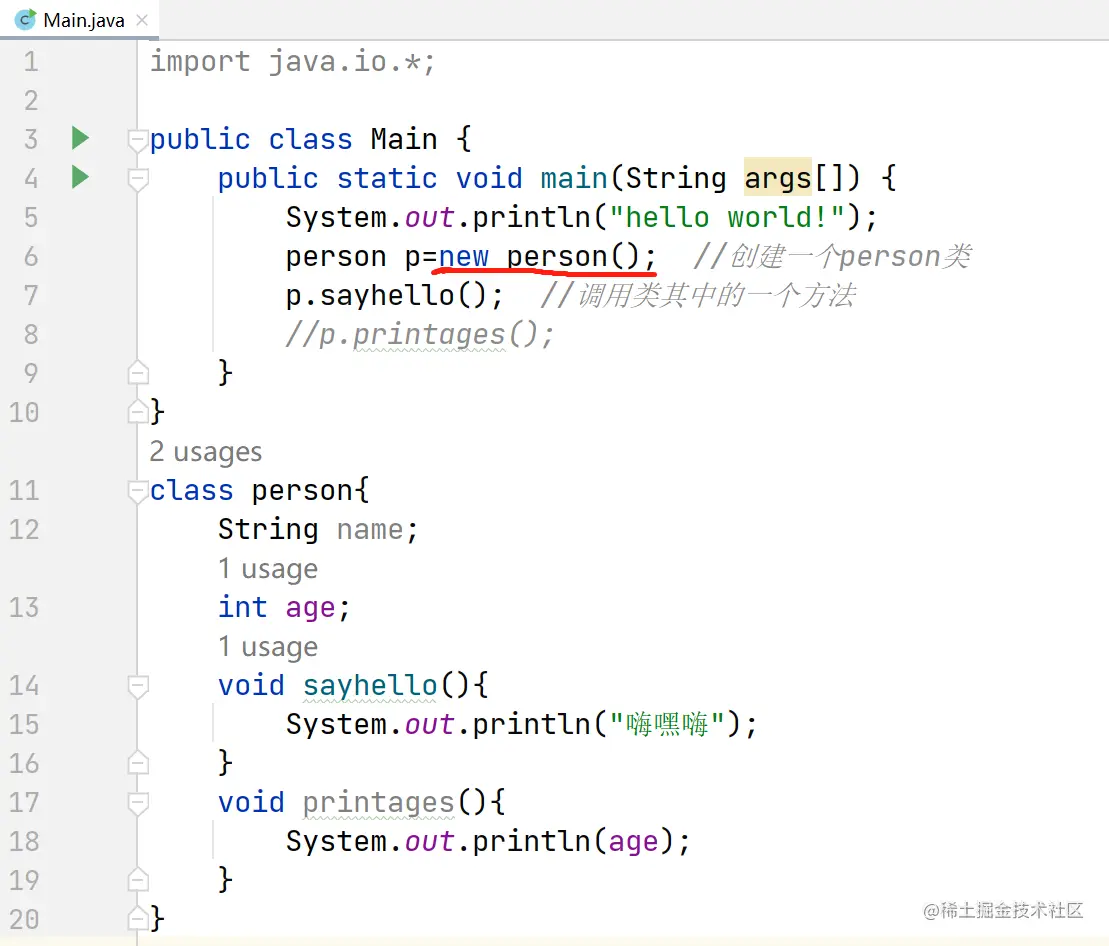Click line number 6 in the gutter
The image size is (1109, 946).
[30, 257]
